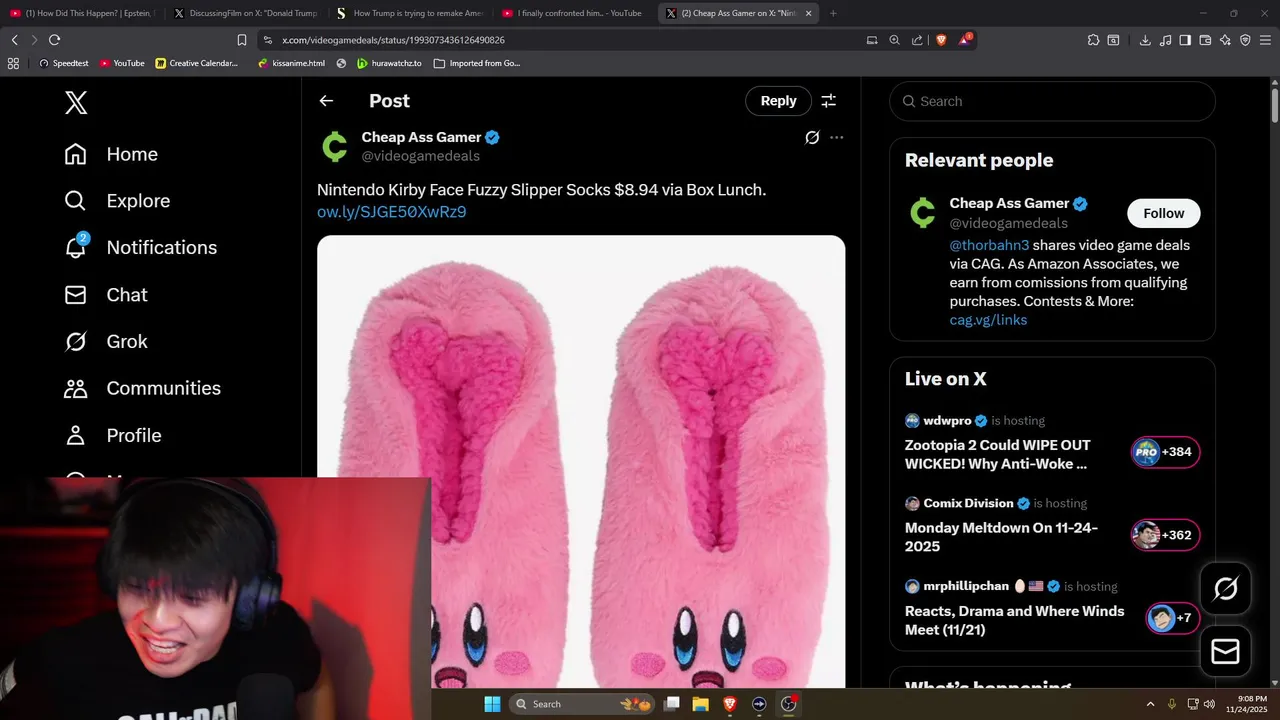The image size is (1280, 720).
Task: Open Profile in the sidebar
Action: [x=113, y=435]
